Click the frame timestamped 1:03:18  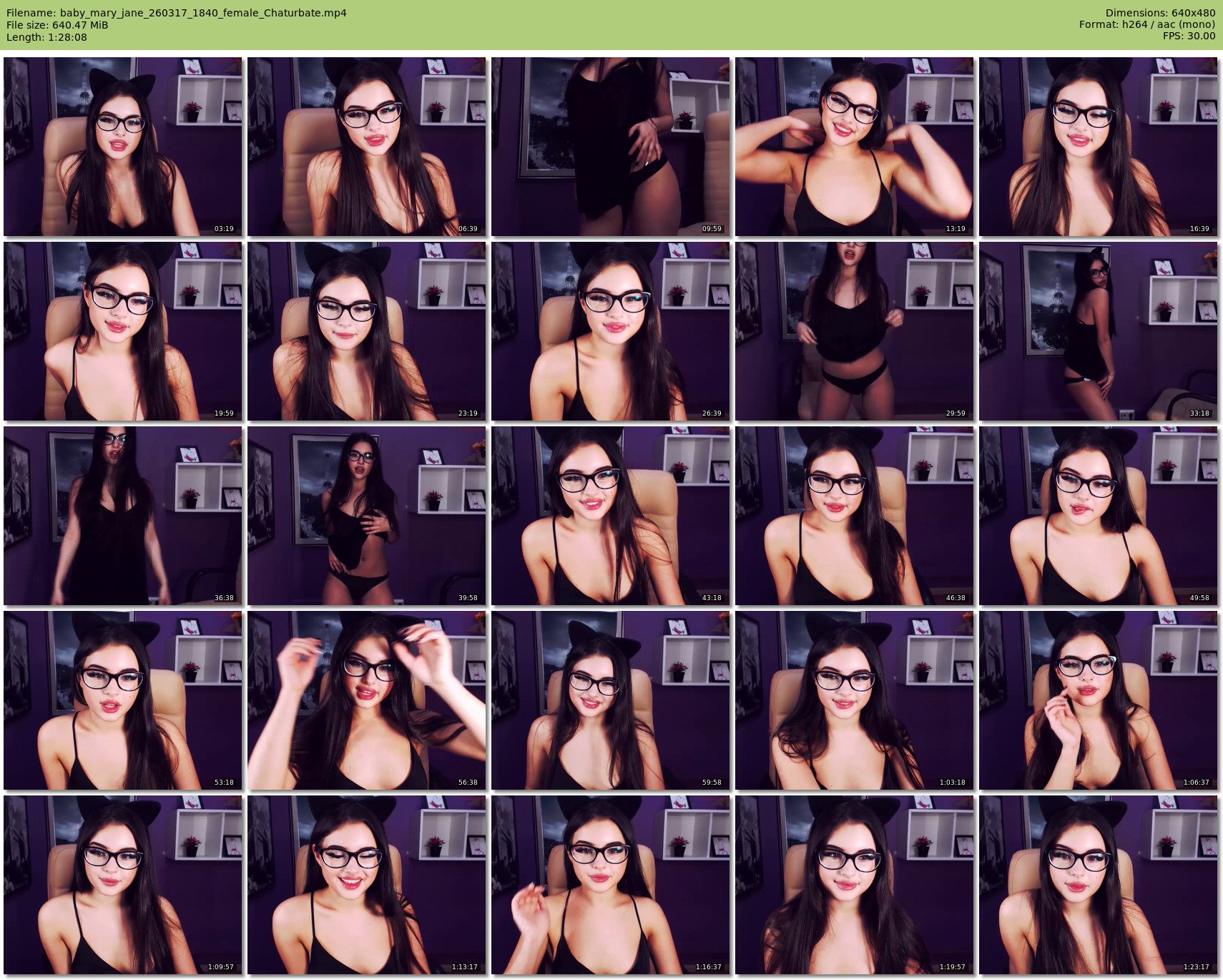point(854,700)
